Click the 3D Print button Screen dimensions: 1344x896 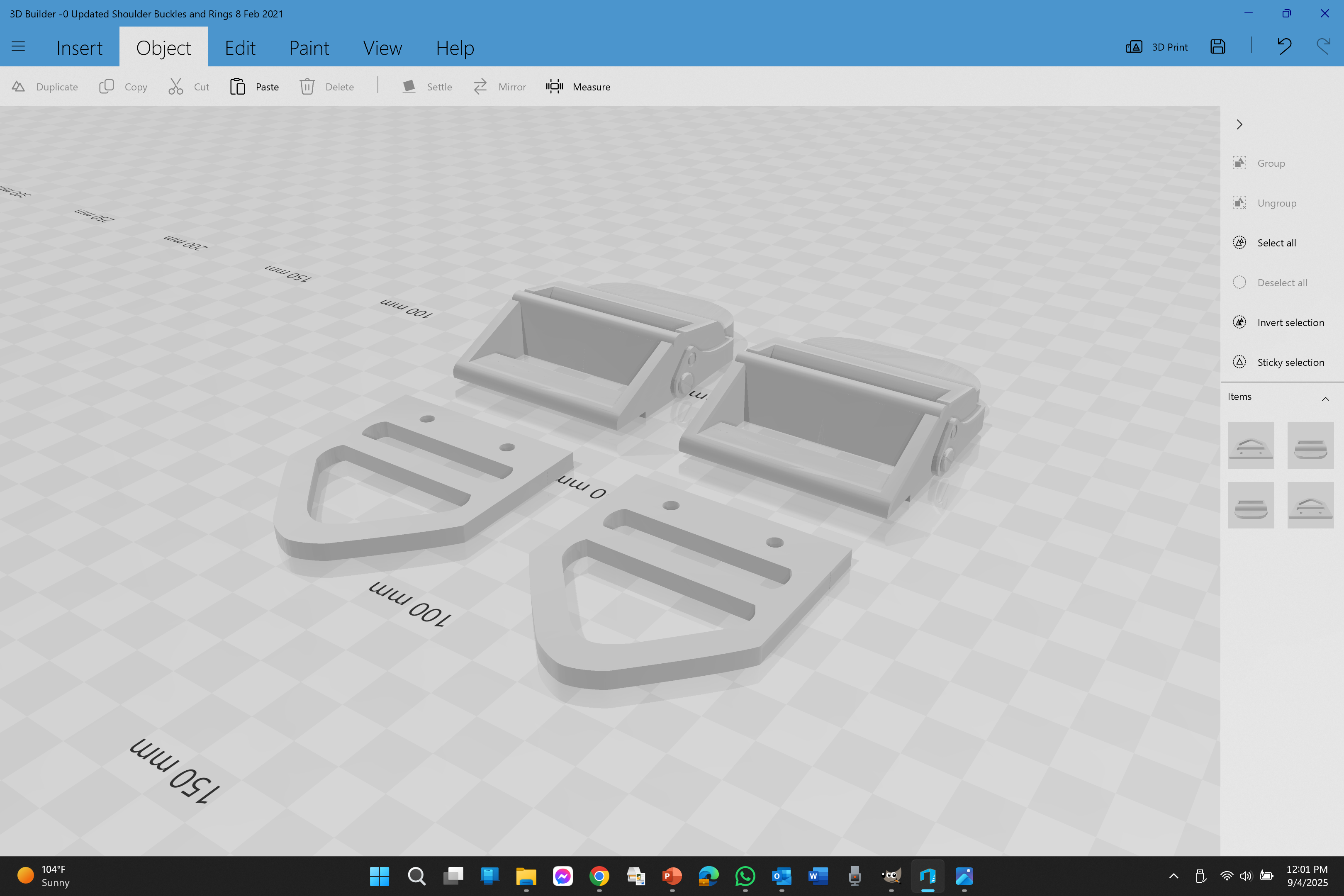tap(1157, 47)
